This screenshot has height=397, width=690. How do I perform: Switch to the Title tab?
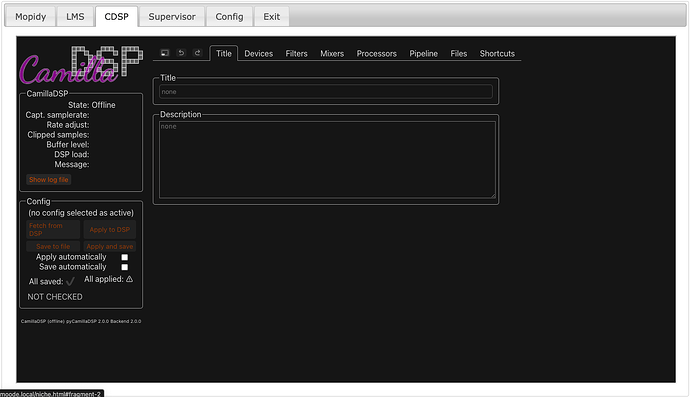pyautogui.click(x=224, y=53)
